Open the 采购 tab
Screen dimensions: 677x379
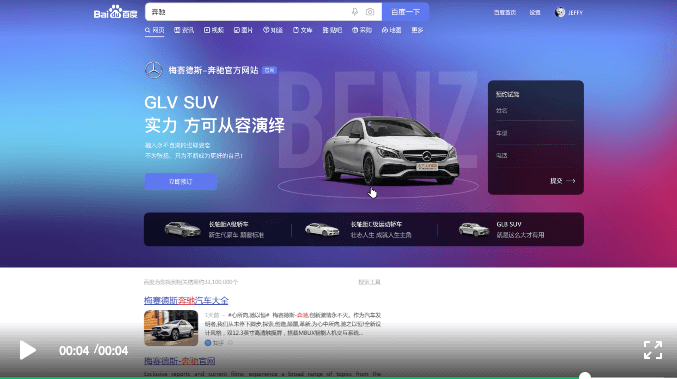coord(362,30)
